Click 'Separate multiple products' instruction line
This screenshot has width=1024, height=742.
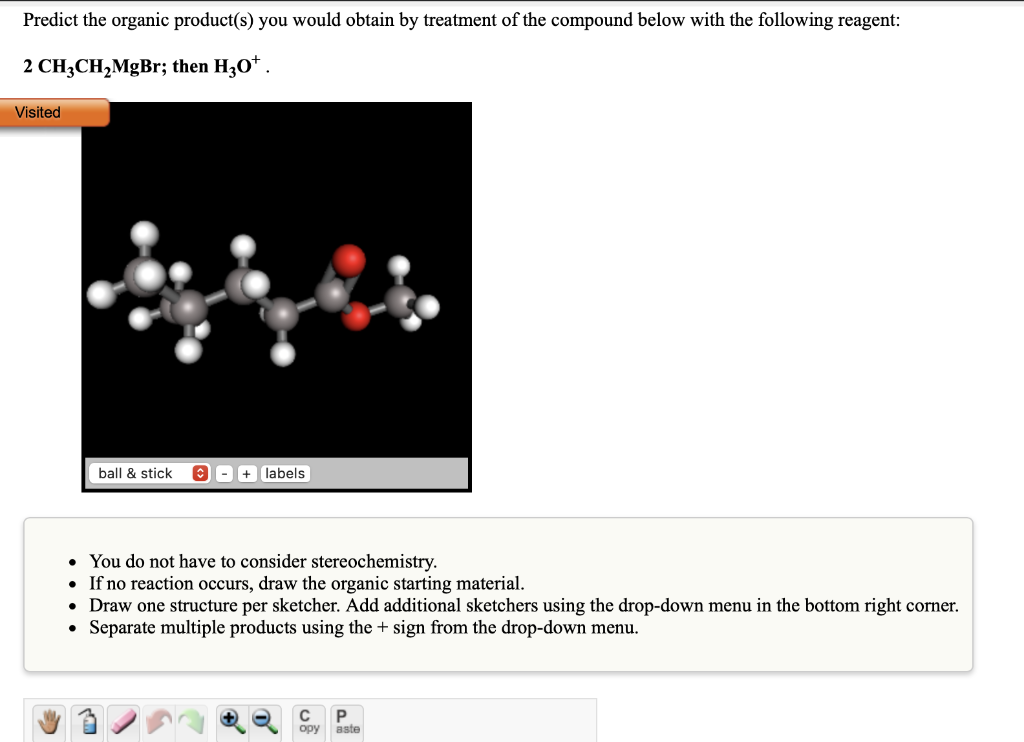click(x=364, y=628)
